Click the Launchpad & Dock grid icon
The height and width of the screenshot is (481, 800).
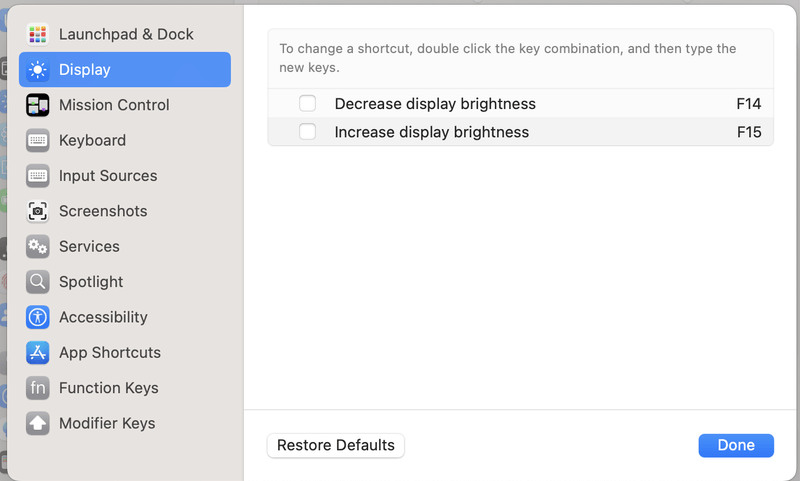[x=38, y=34]
